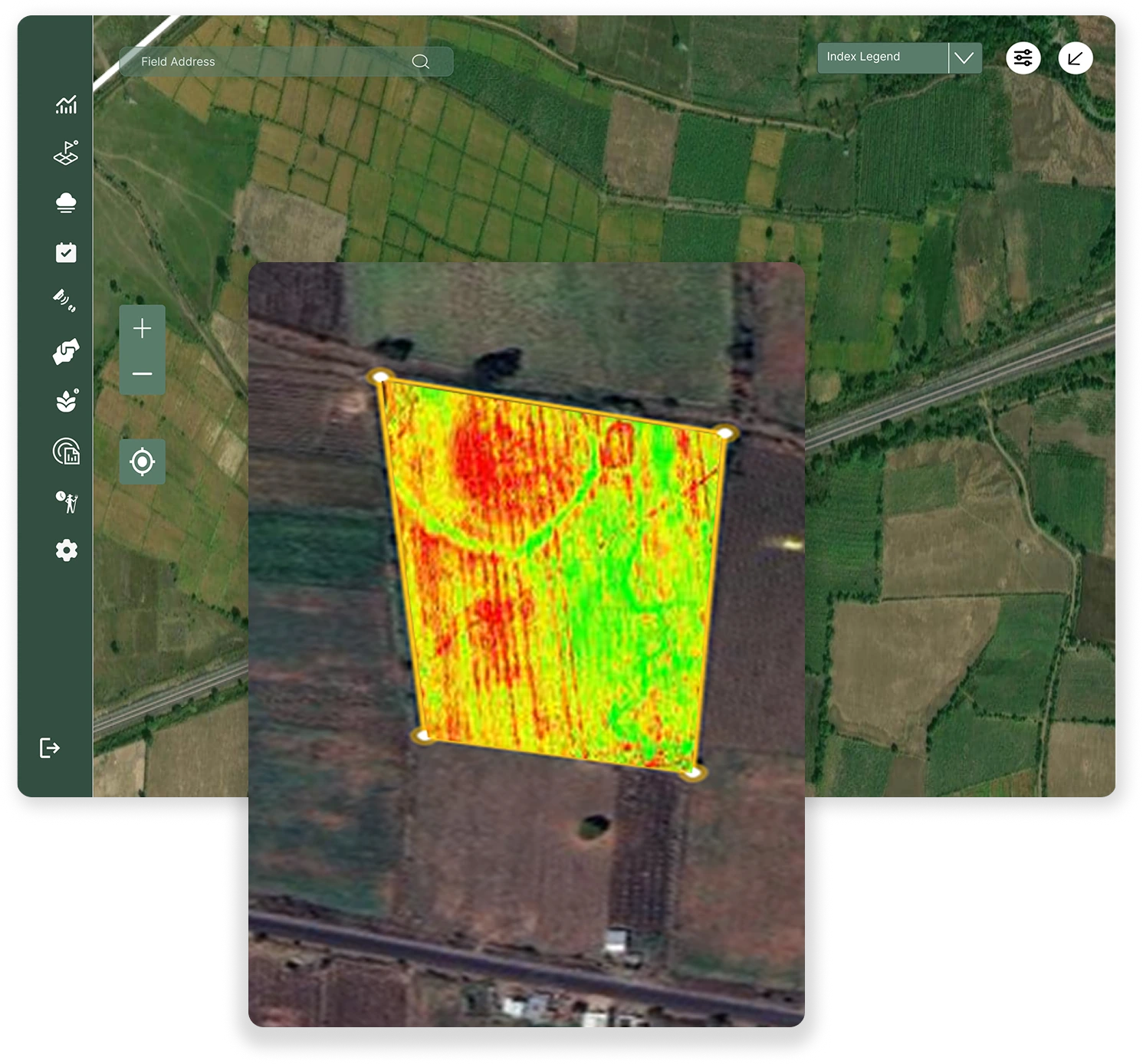Open the settings gear icon
Image resolution: width=1143 pixels, height=1064 pixels.
(67, 550)
